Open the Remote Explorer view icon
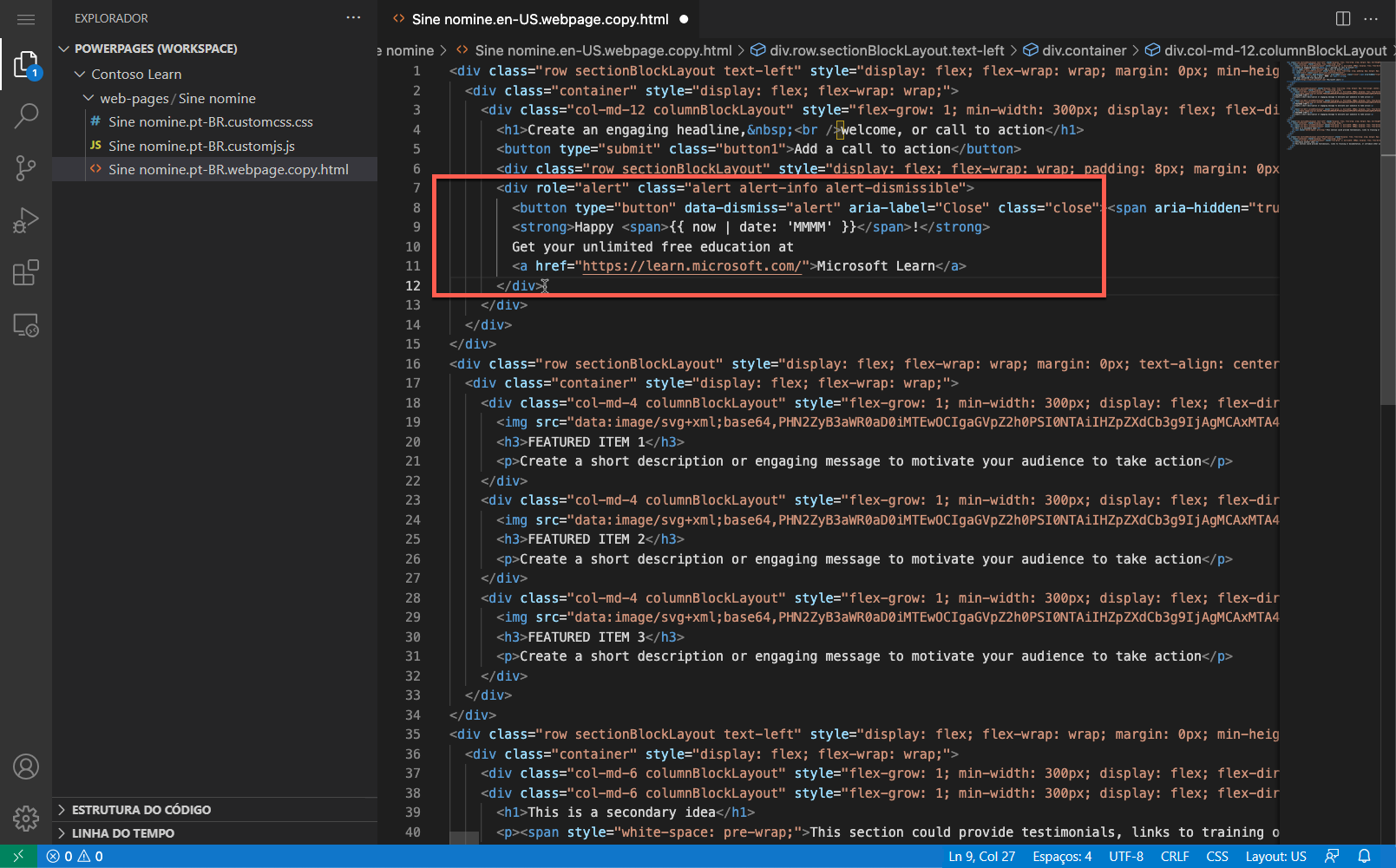Image resolution: width=1396 pixels, height=868 pixels. pyautogui.click(x=26, y=325)
